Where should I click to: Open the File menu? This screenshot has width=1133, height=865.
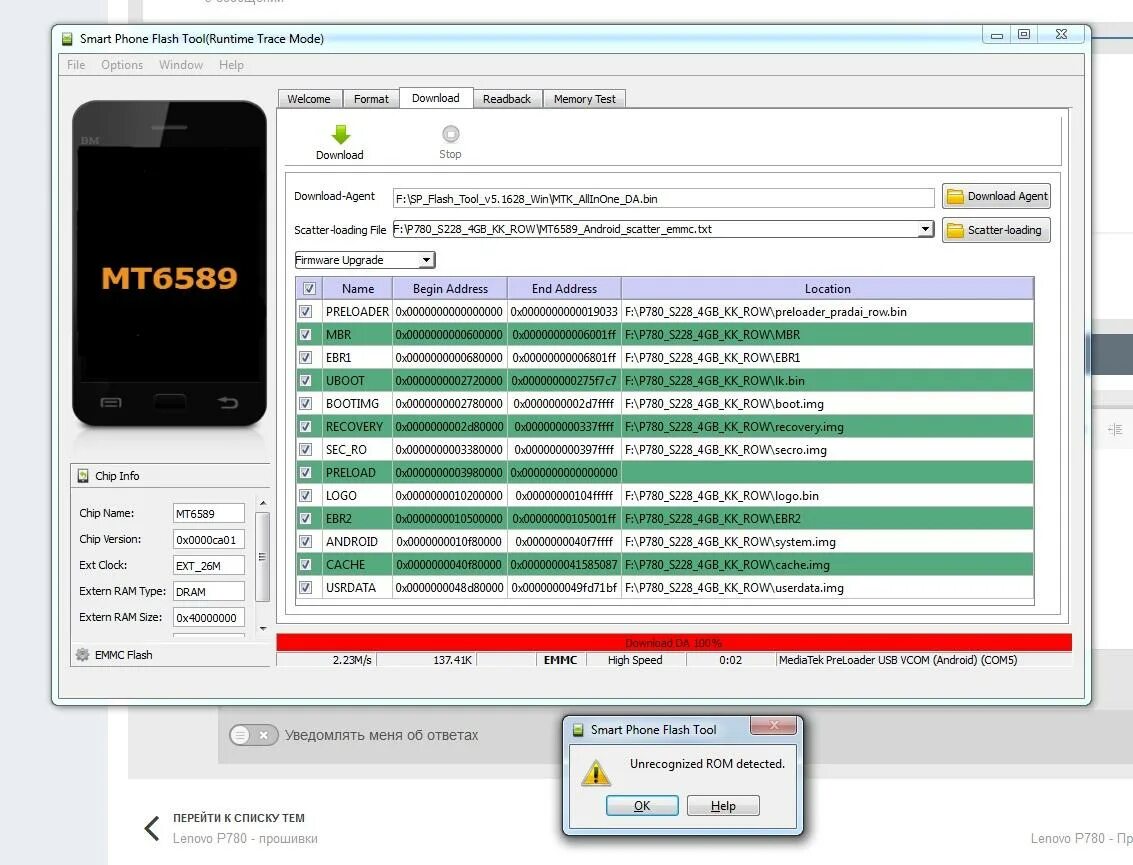coord(76,65)
